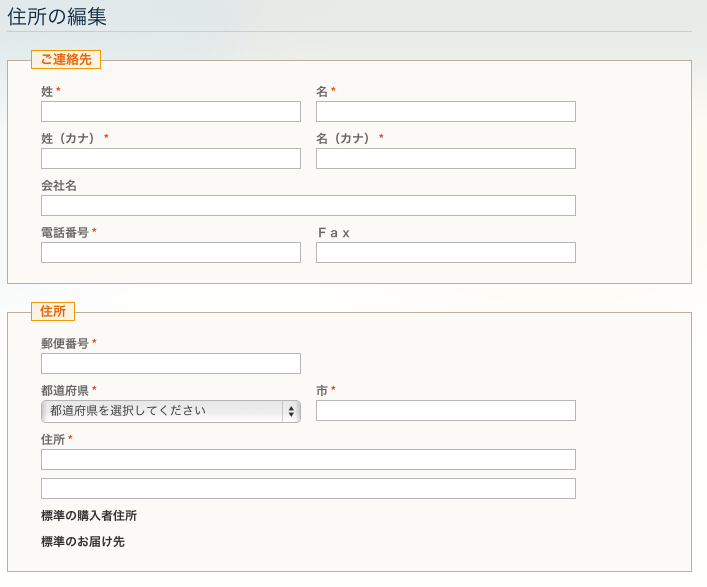Open the 都道府県 prefecture dropdown
Viewport: 707px width, 587px height.
170,411
